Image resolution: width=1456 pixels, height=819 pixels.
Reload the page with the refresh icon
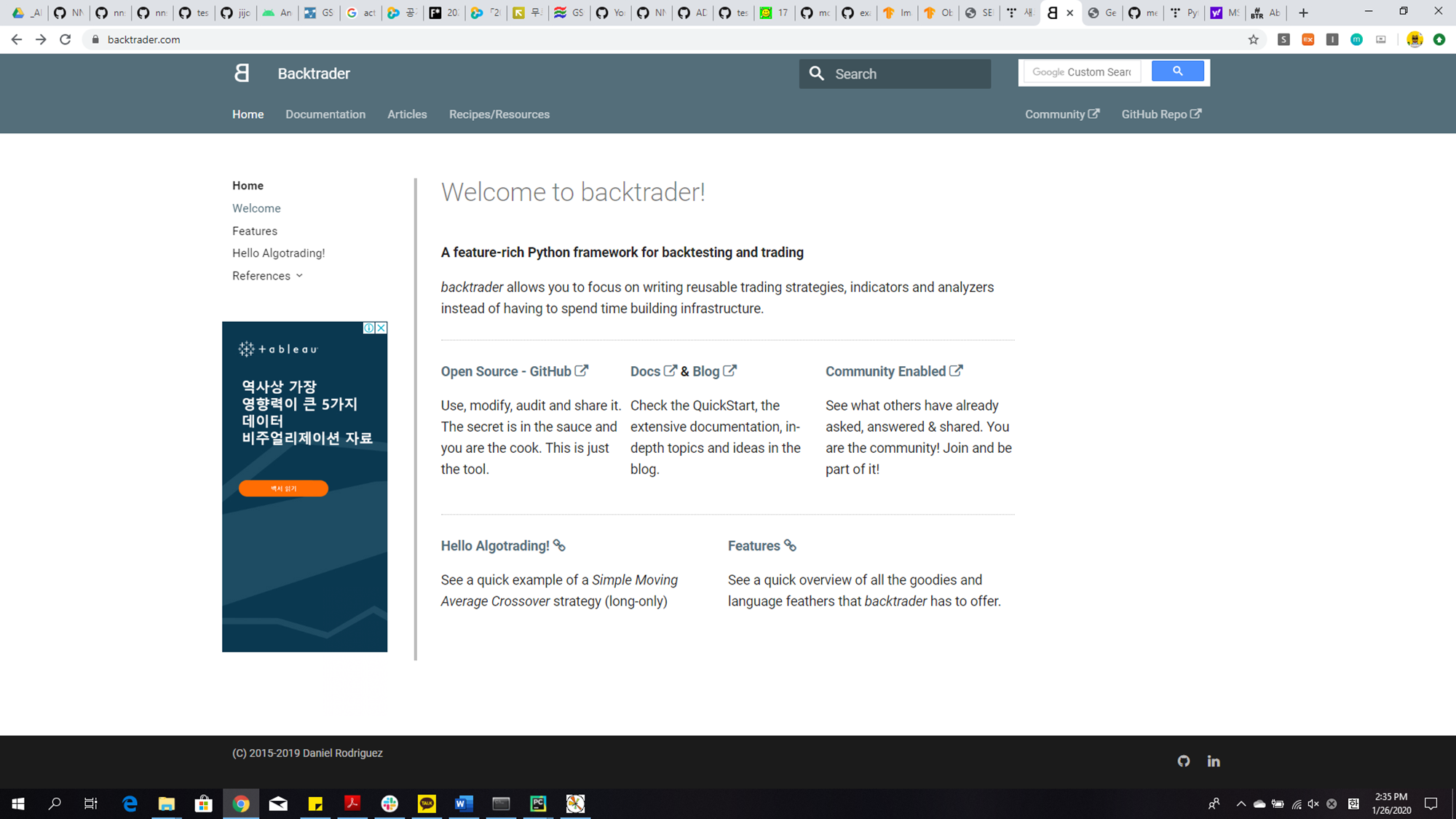click(x=66, y=39)
